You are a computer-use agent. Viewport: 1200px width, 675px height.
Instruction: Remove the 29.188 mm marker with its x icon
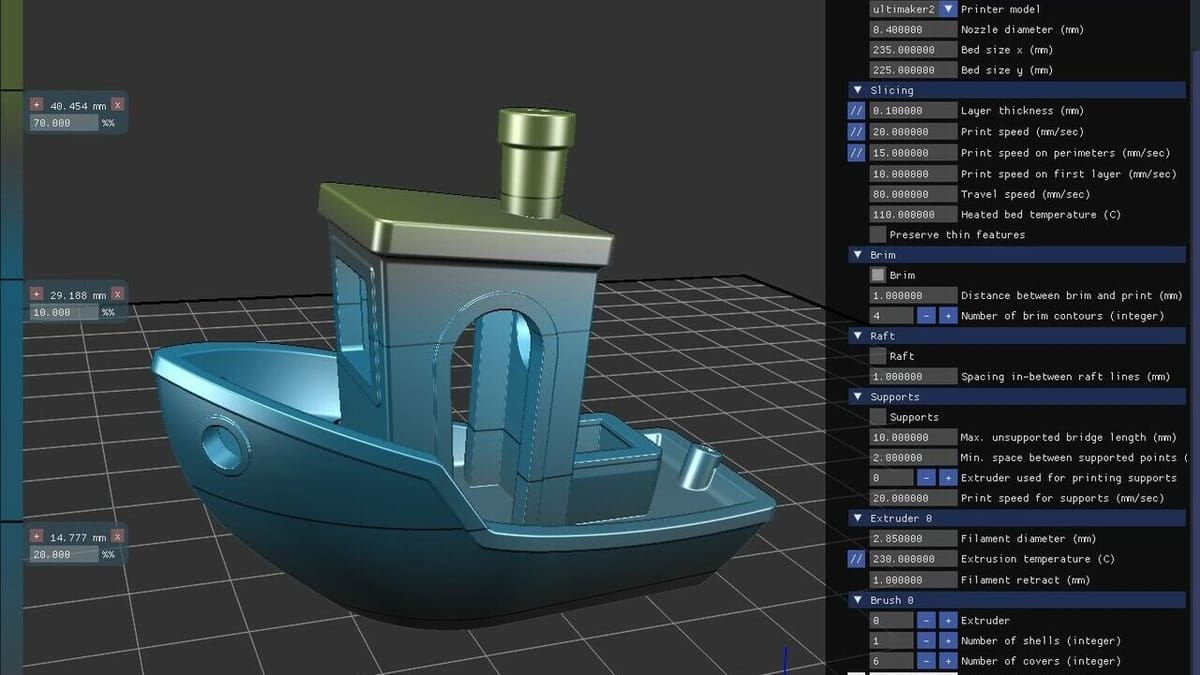(x=117, y=294)
